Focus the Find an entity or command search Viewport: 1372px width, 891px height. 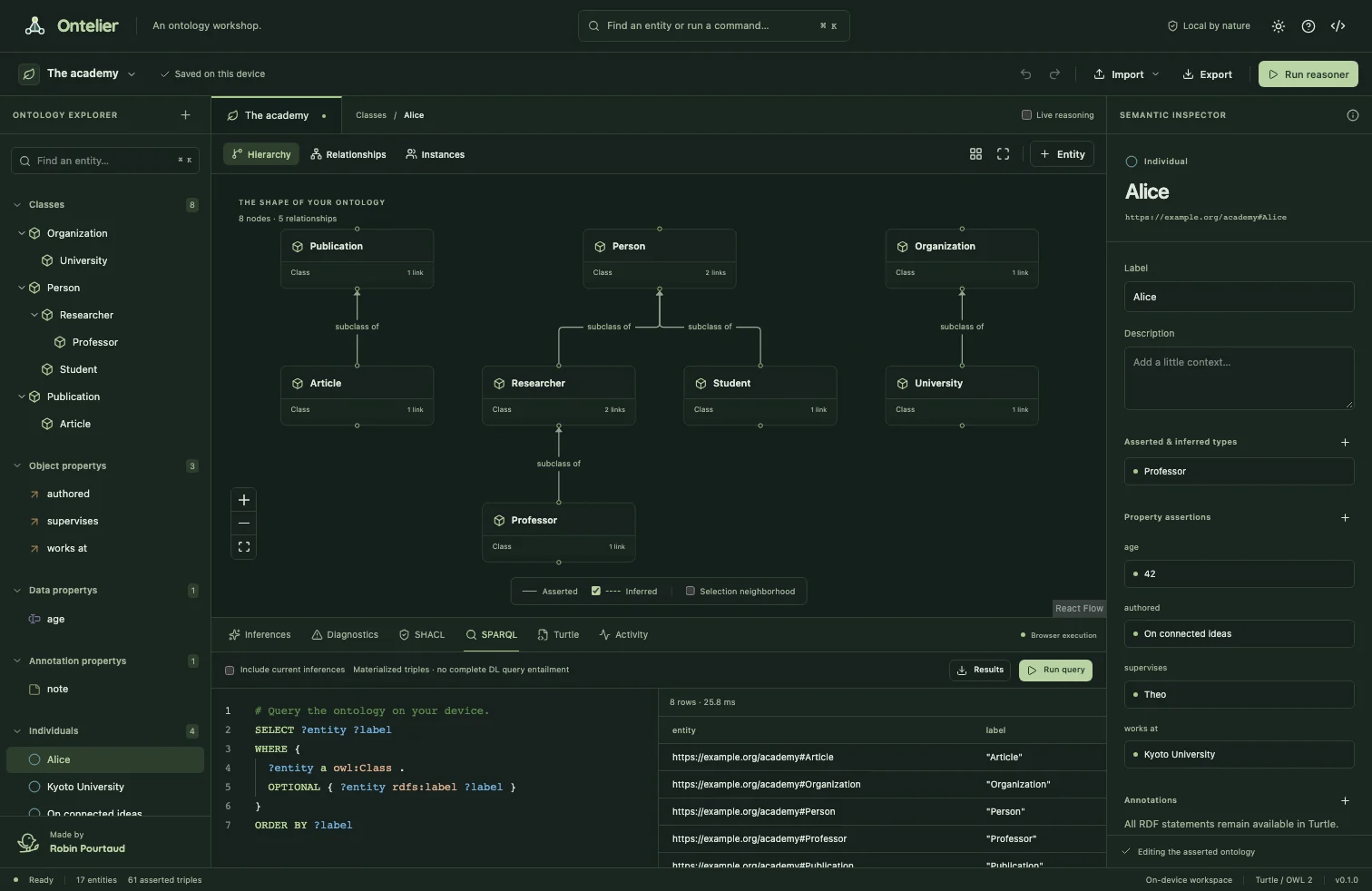pyautogui.click(x=714, y=25)
